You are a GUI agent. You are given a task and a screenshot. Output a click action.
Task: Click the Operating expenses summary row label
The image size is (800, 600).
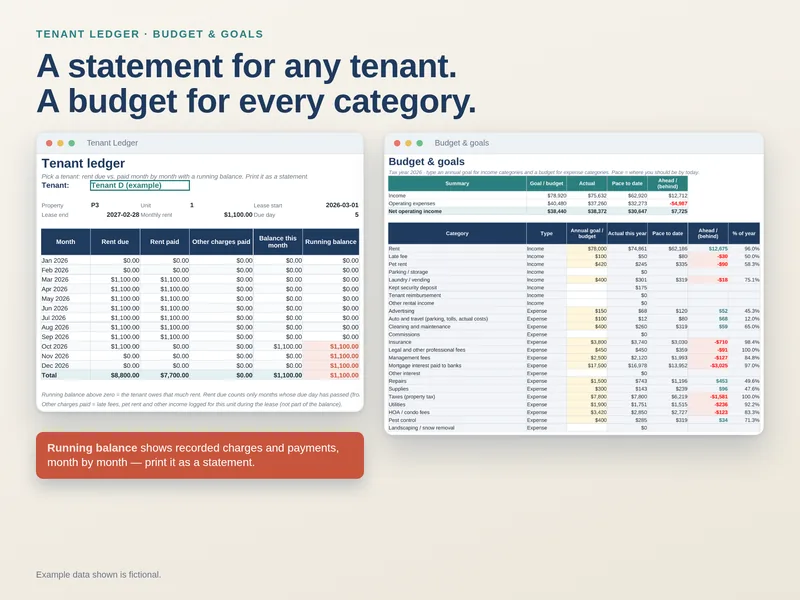(412, 204)
